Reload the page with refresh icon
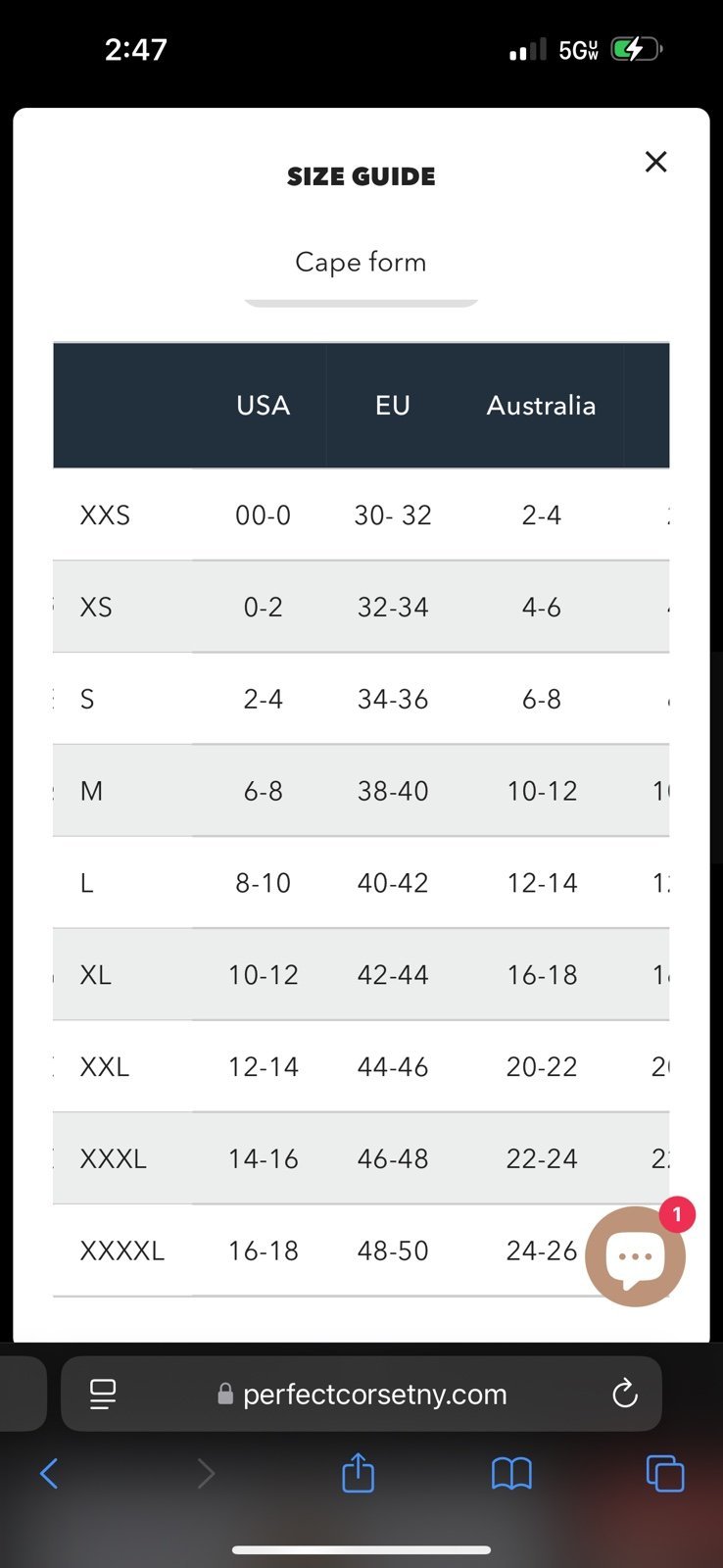723x1568 pixels. pos(625,1394)
